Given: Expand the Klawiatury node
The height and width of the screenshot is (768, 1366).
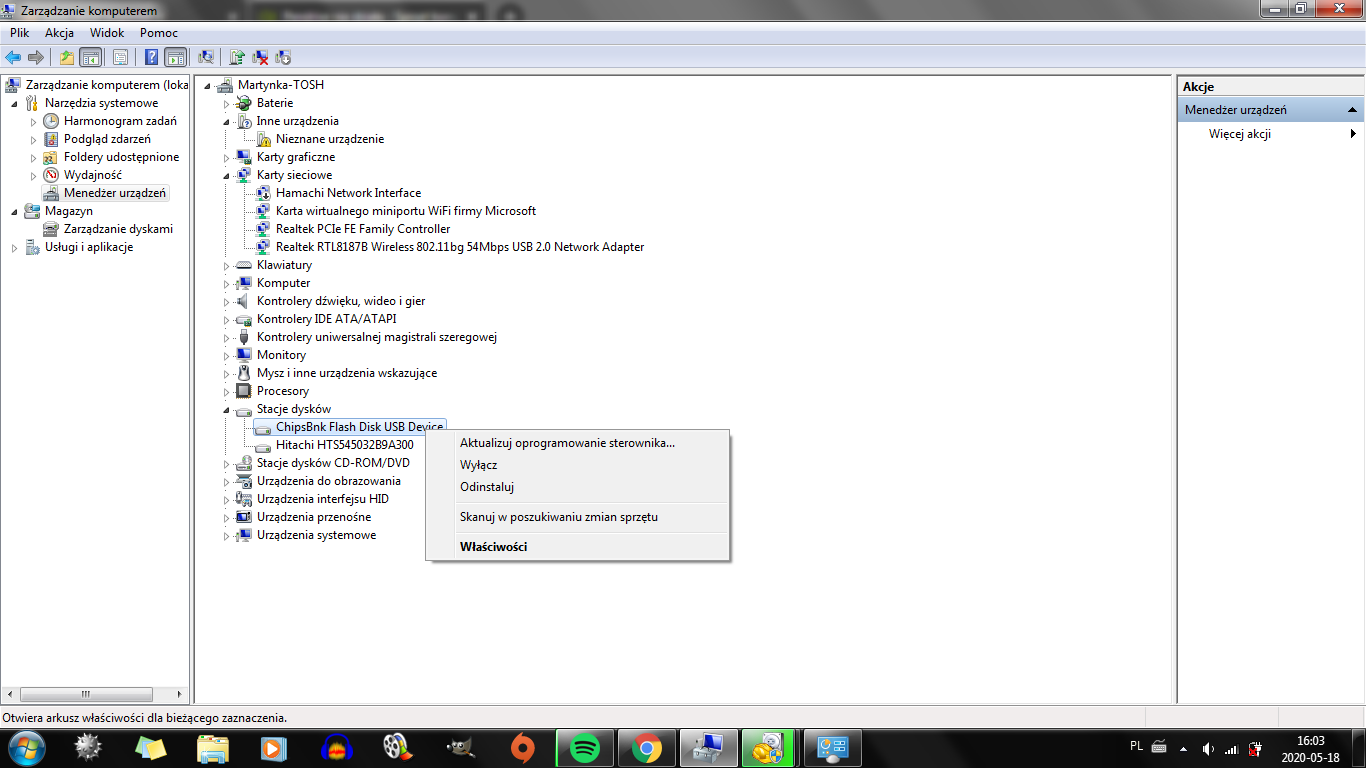Looking at the screenshot, I should click(226, 265).
